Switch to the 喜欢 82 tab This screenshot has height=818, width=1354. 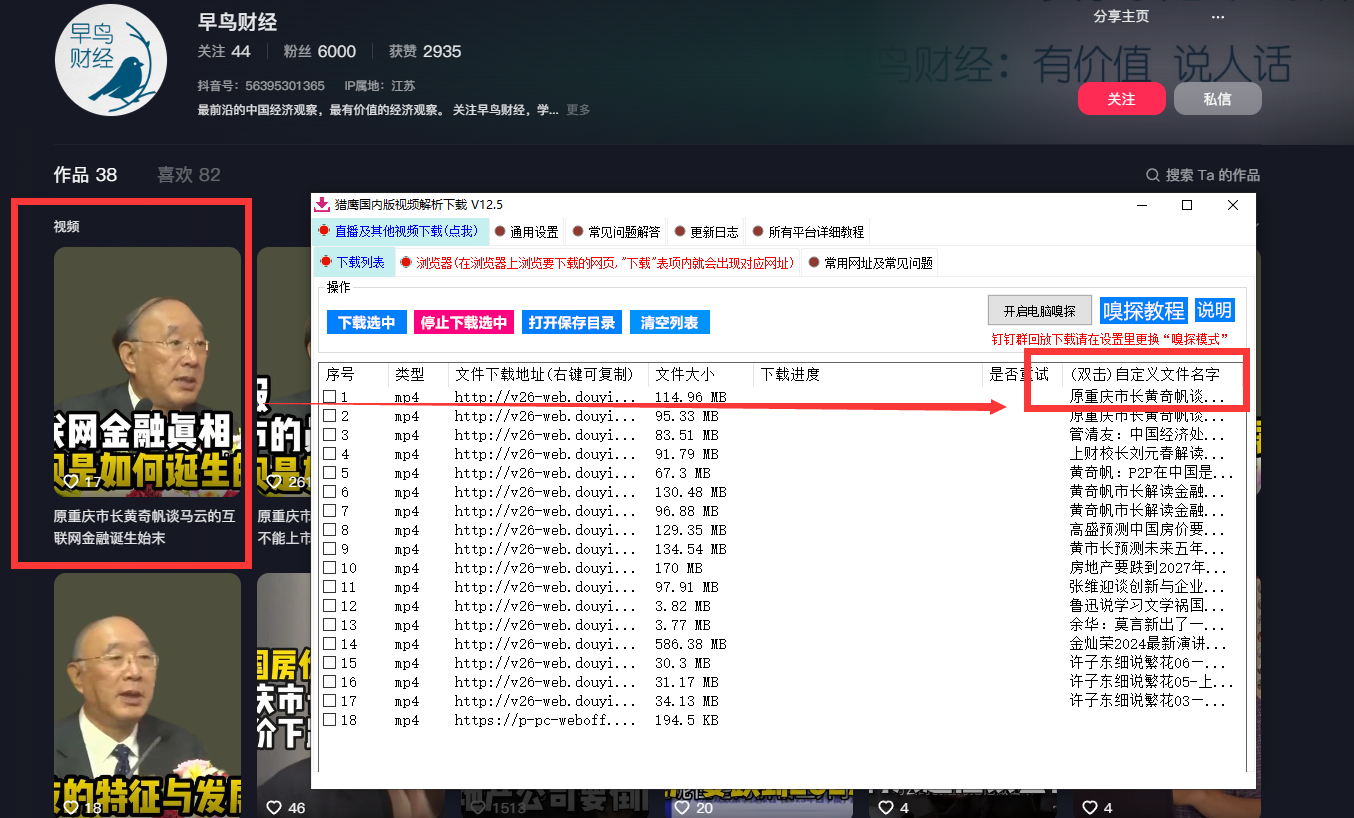(188, 175)
